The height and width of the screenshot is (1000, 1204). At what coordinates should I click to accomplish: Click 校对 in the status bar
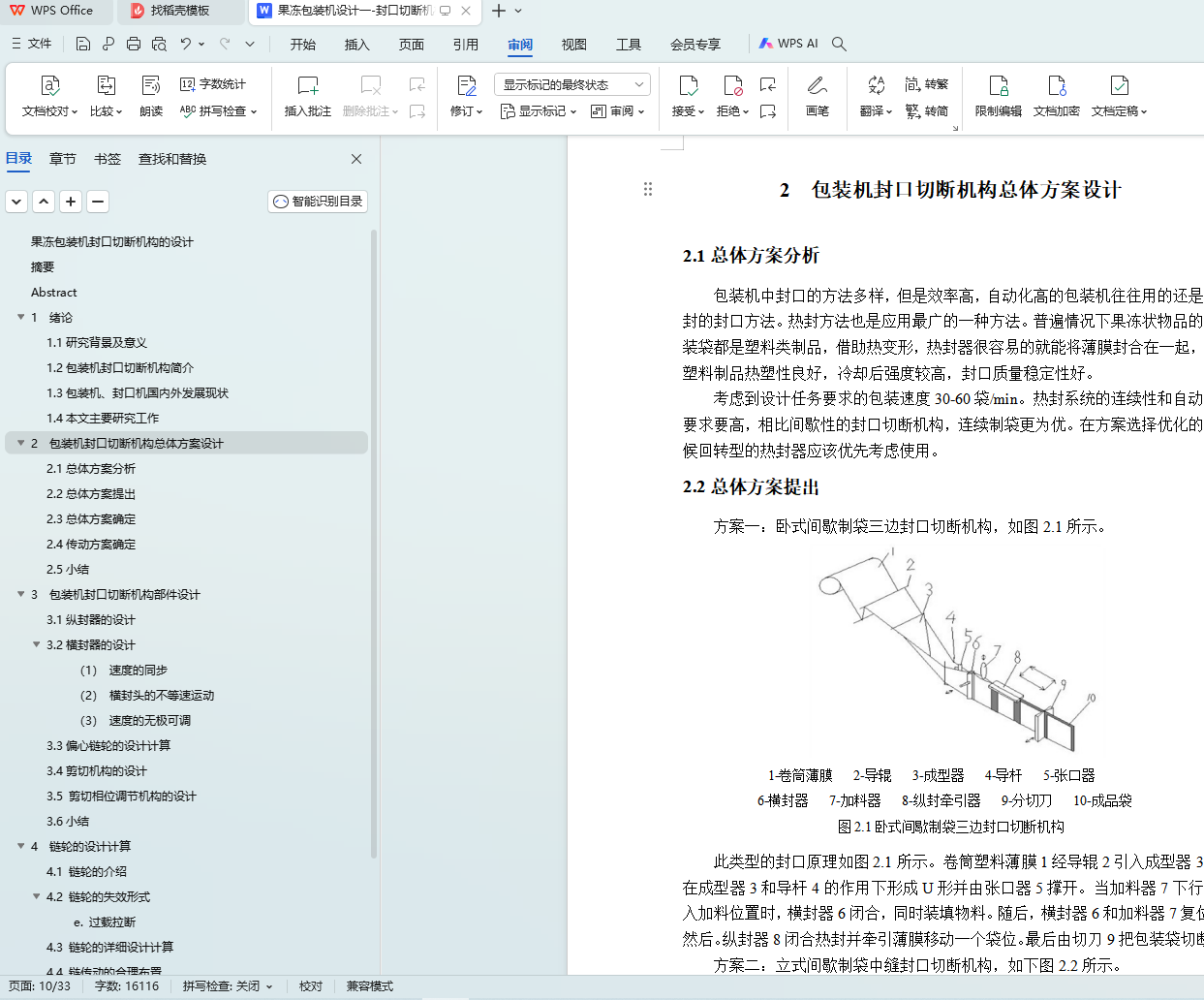point(311,986)
